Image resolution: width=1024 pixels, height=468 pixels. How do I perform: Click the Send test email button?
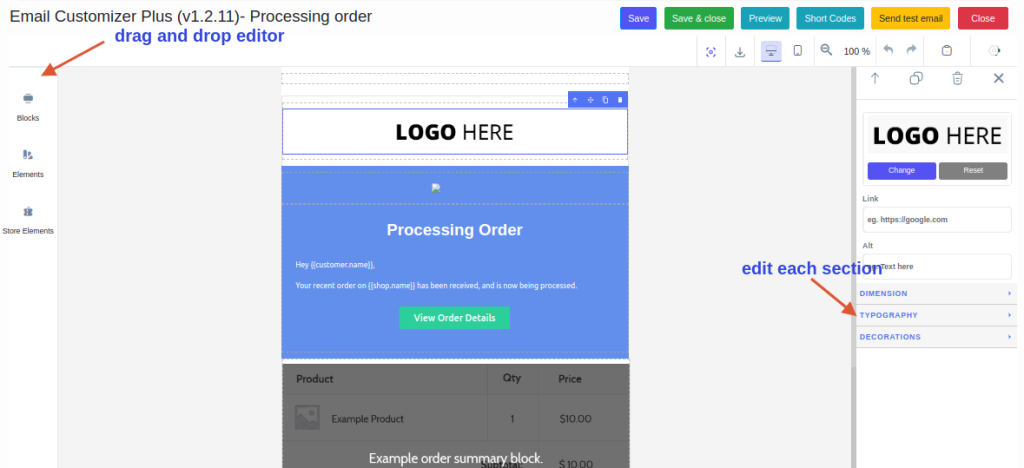(910, 18)
